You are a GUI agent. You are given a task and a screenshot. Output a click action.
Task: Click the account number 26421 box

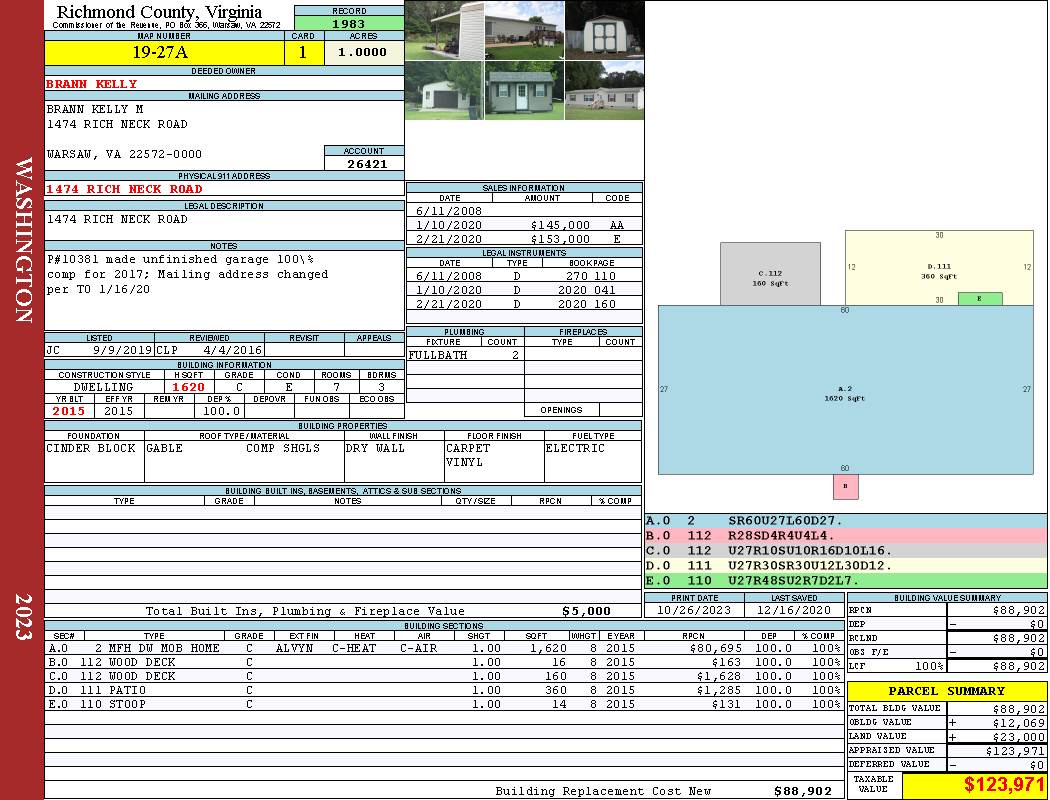click(x=364, y=163)
